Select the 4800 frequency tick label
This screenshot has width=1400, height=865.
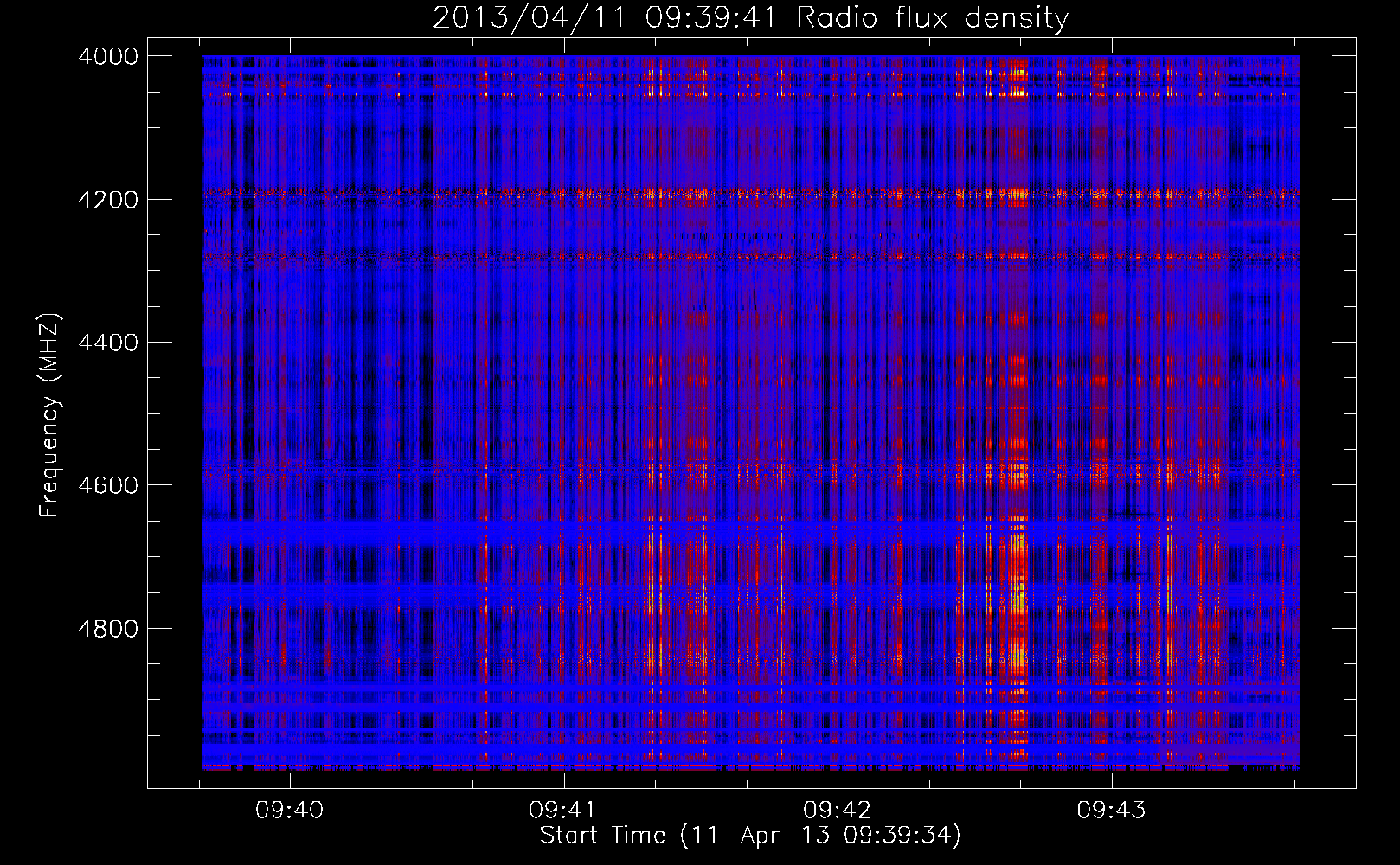(108, 629)
